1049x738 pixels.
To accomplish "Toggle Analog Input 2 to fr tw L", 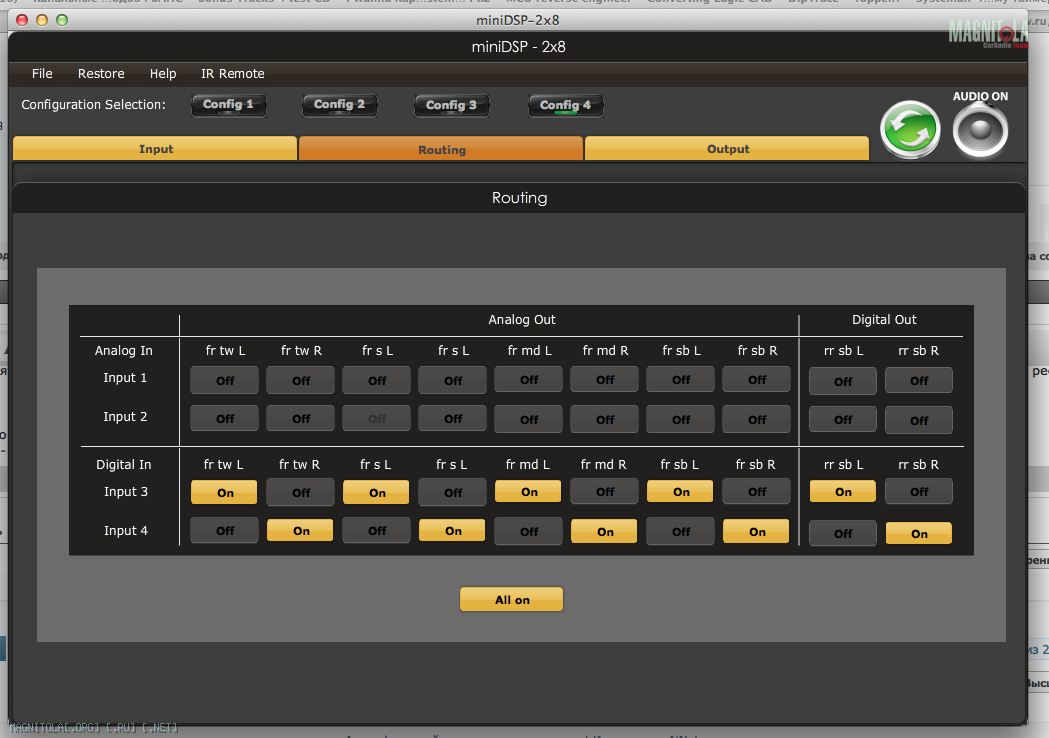I will pyautogui.click(x=224, y=418).
